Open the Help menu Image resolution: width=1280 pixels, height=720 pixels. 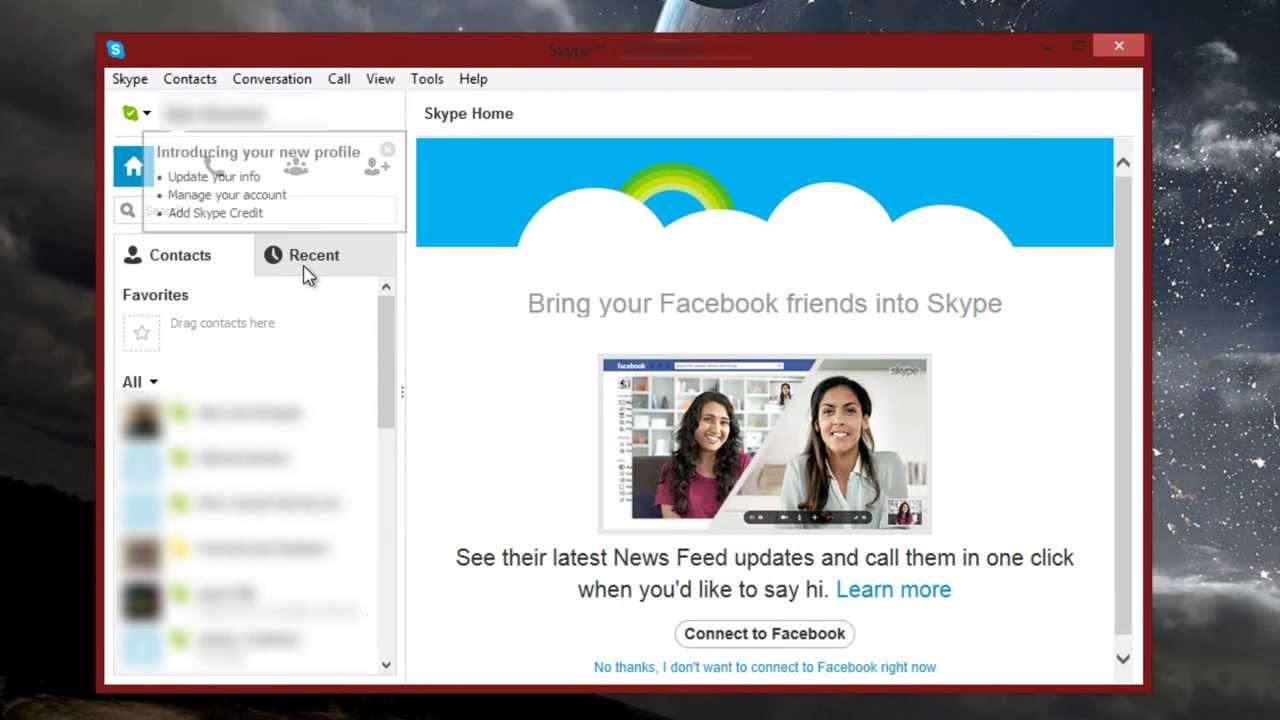coord(473,79)
